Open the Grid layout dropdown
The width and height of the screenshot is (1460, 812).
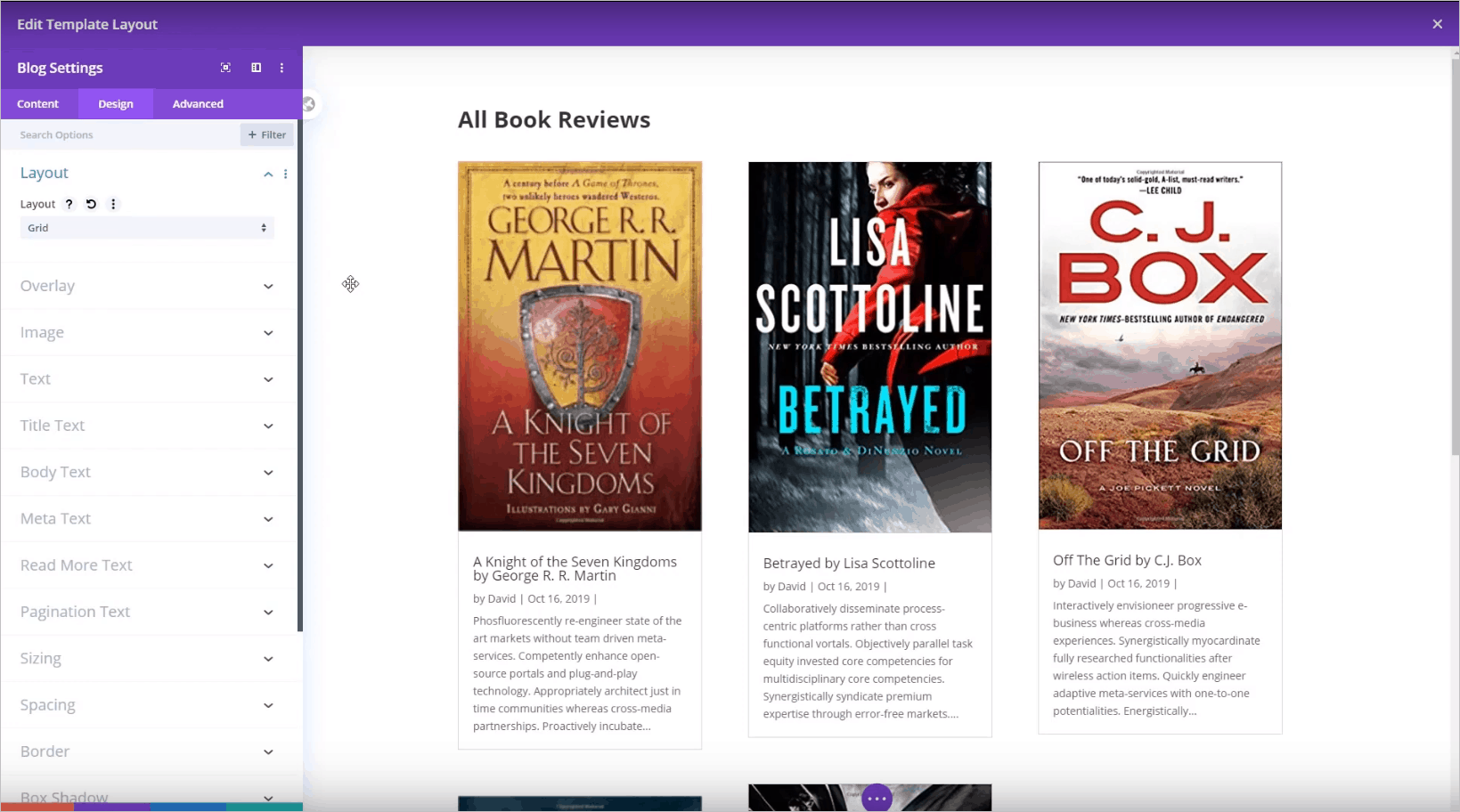coord(147,228)
